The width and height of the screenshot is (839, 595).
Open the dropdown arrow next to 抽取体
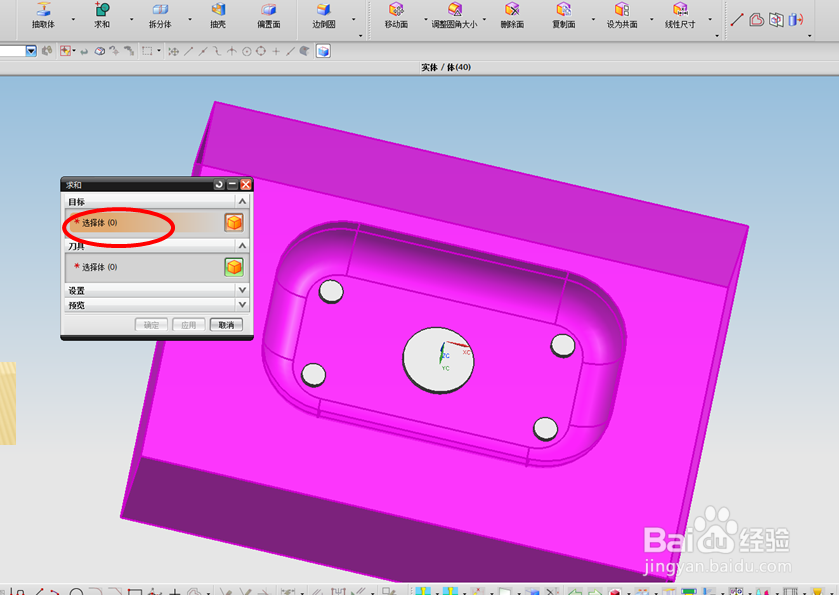point(73,19)
